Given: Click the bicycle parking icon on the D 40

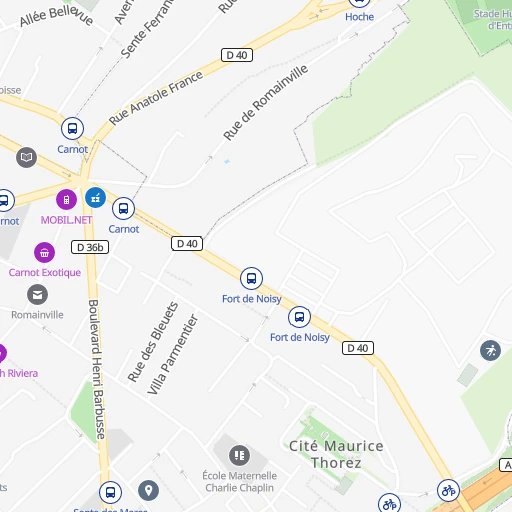Looking at the screenshot, I should tap(448, 490).
